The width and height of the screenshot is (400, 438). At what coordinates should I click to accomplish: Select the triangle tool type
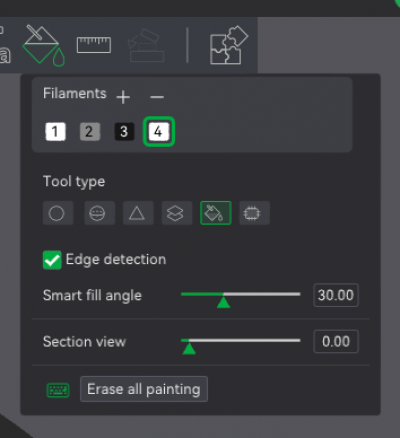tap(138, 213)
